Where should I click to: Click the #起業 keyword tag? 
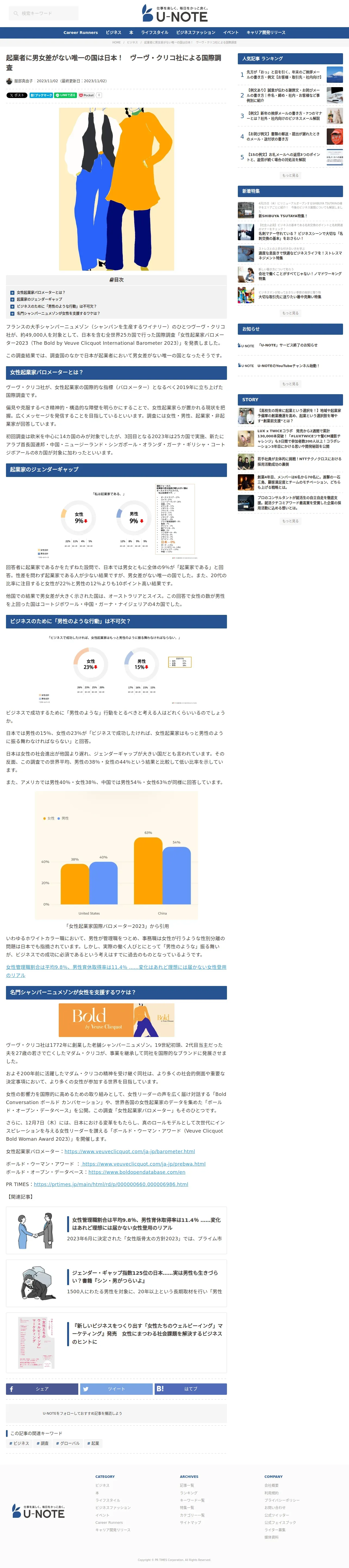[93, 1443]
